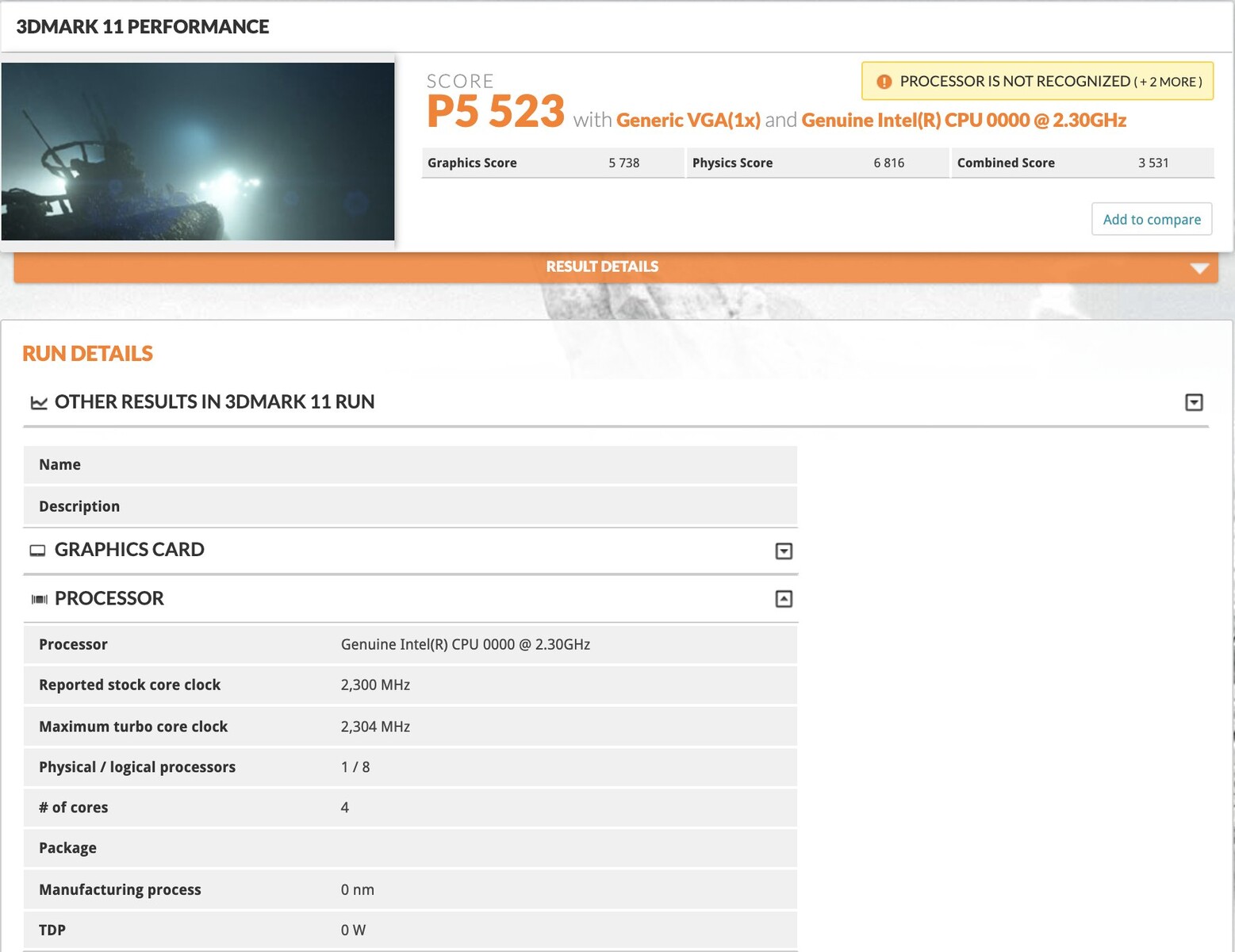
Task: Click the chip icon beside Processor heading
Action: point(39,599)
